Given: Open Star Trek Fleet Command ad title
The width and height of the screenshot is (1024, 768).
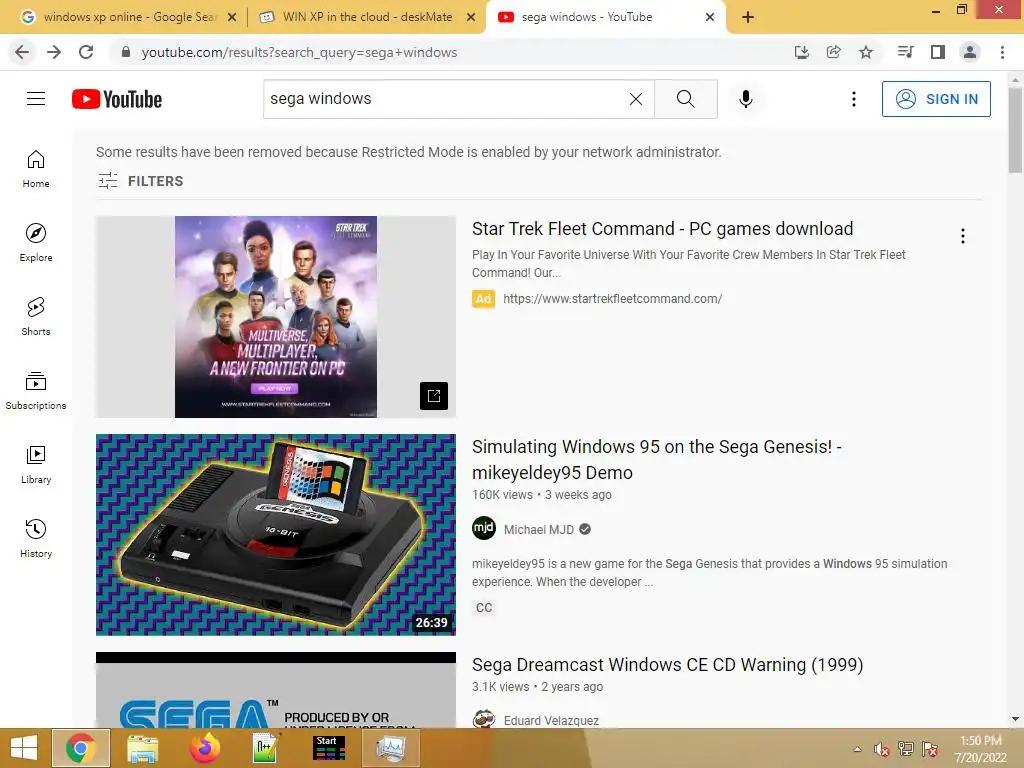Looking at the screenshot, I should [x=662, y=229].
